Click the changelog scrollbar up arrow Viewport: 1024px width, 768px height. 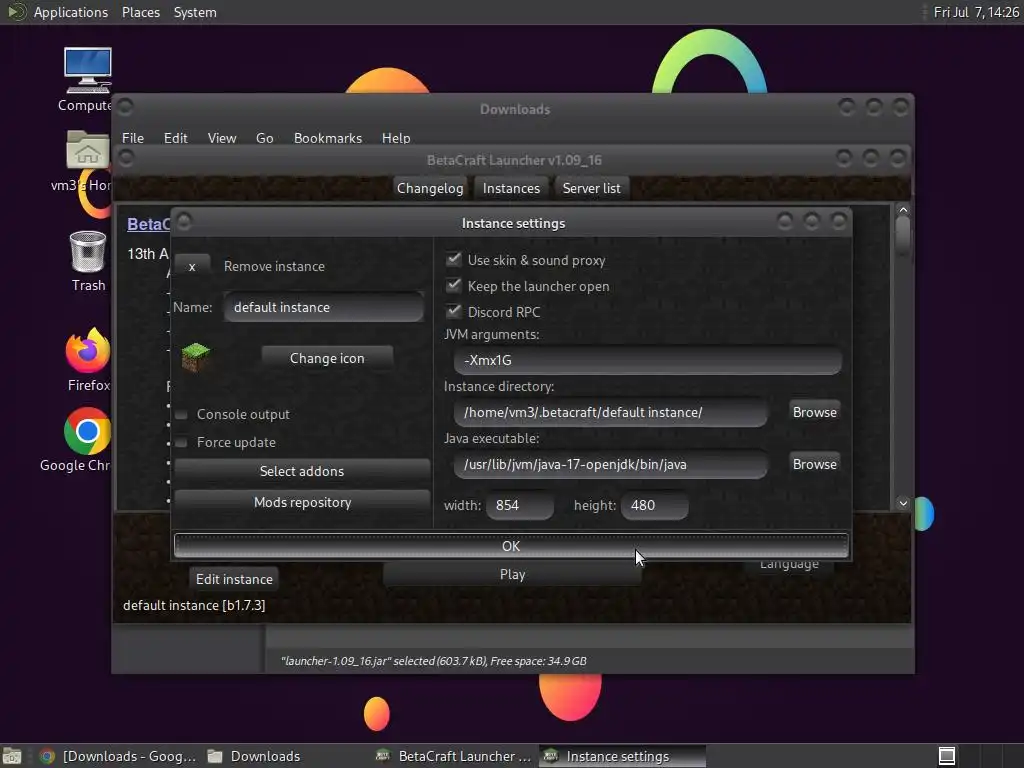click(903, 210)
